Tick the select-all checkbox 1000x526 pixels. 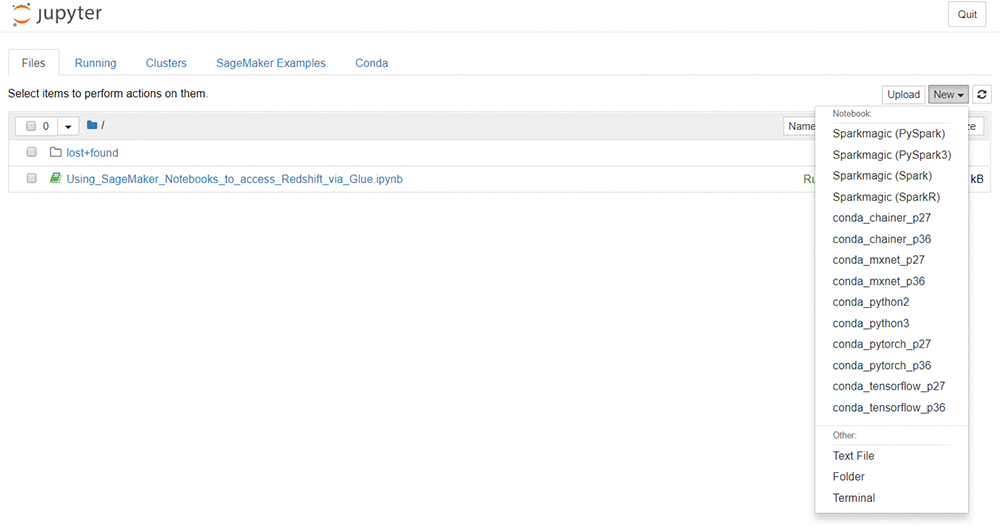coord(31,126)
